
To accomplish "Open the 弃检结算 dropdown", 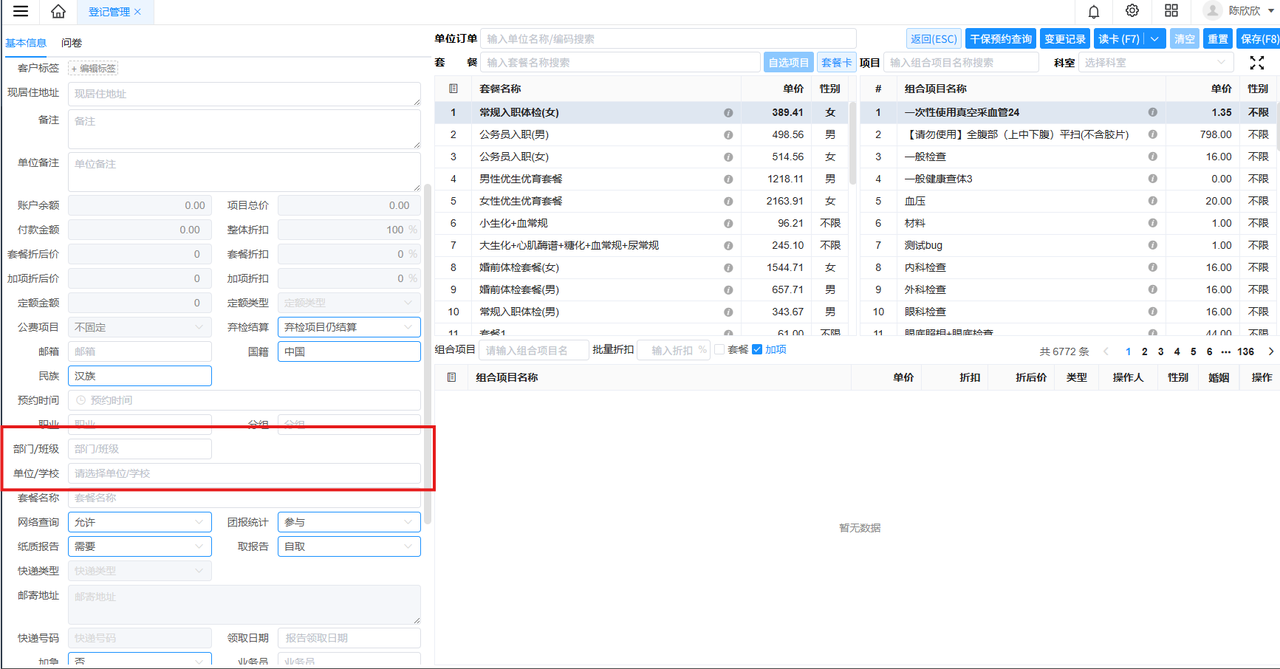I will (x=348, y=327).
